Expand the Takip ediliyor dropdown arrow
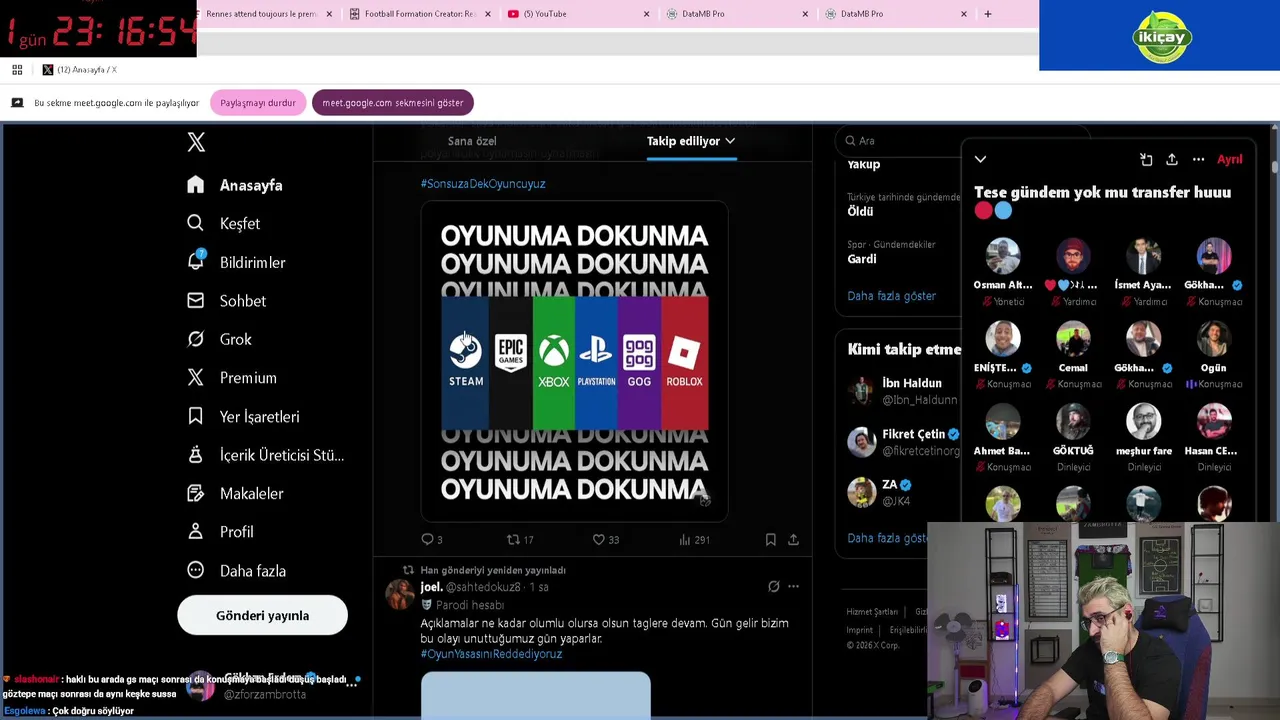The width and height of the screenshot is (1280, 720). [730, 141]
